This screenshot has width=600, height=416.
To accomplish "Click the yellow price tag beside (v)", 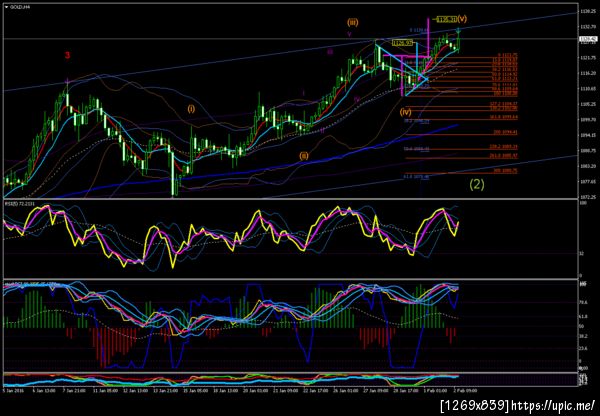I will [x=446, y=19].
